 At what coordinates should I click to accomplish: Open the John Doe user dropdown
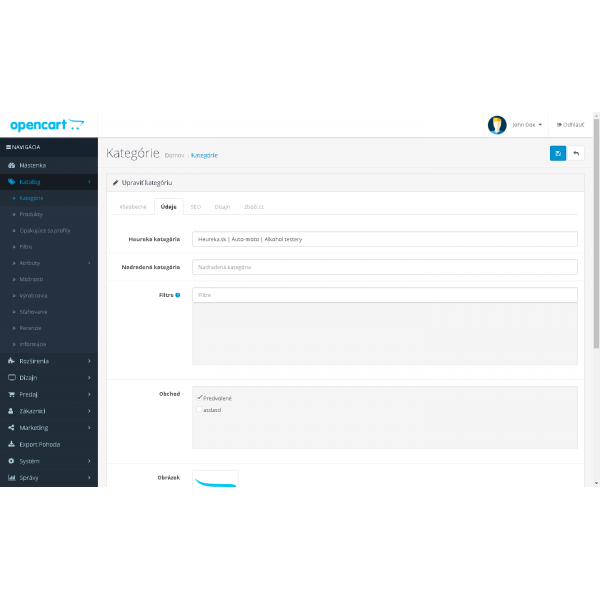click(527, 125)
